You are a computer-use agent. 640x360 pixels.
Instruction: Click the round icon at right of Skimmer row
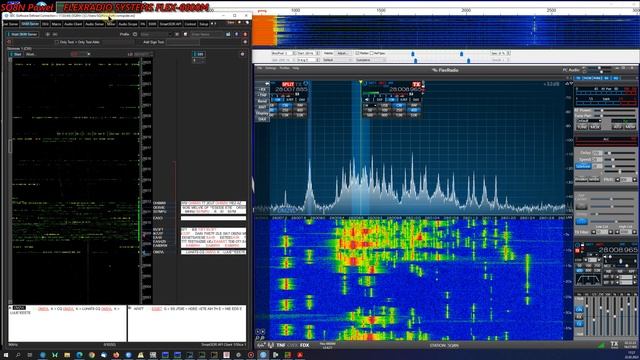pos(242,54)
